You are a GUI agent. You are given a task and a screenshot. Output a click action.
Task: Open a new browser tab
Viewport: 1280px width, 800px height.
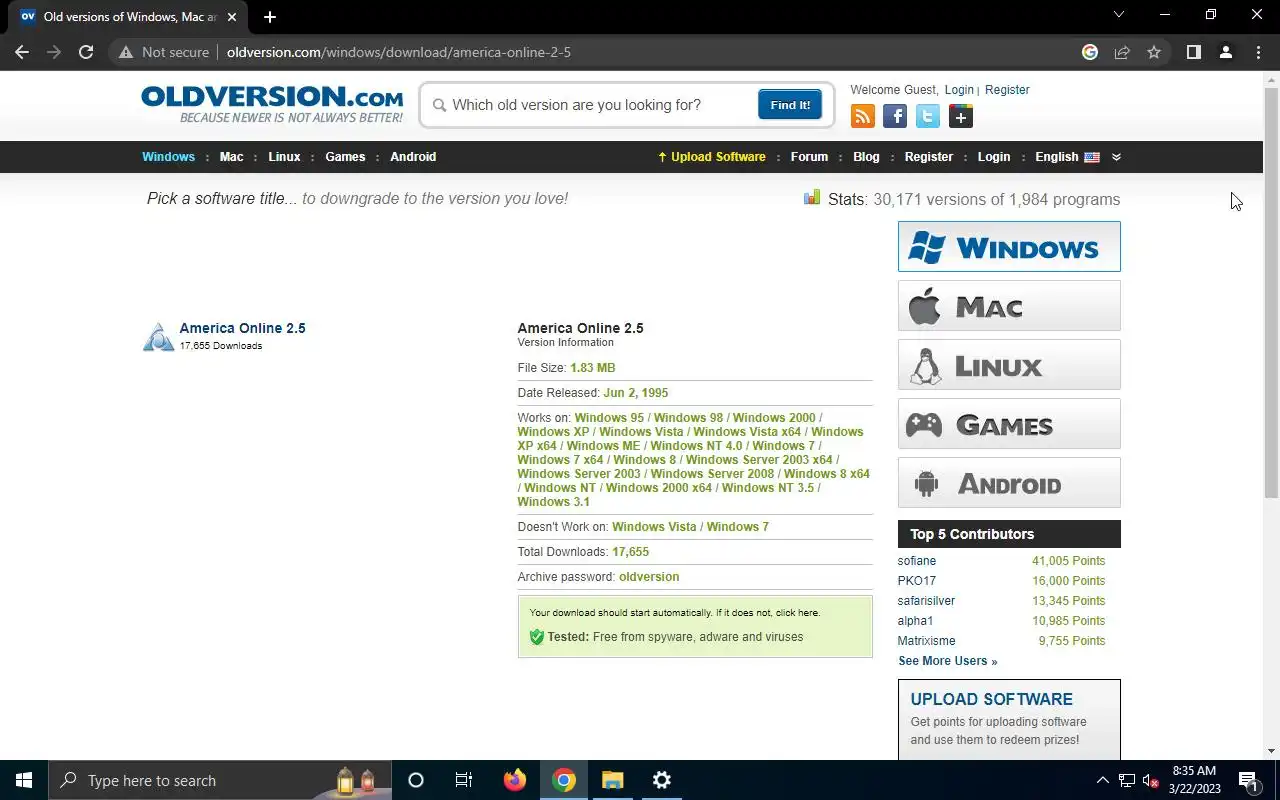(x=270, y=17)
